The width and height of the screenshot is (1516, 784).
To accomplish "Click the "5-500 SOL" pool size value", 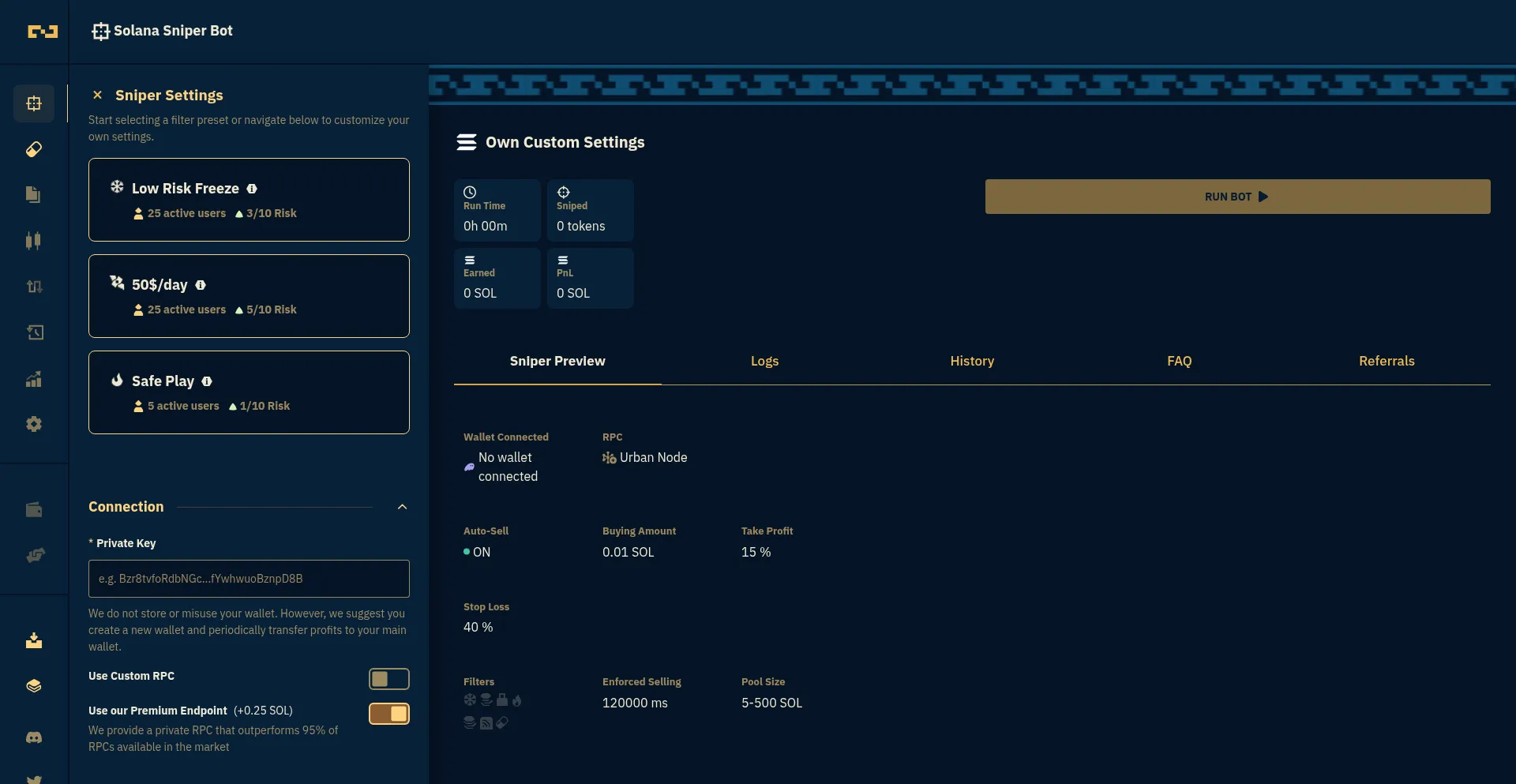I will [771, 703].
